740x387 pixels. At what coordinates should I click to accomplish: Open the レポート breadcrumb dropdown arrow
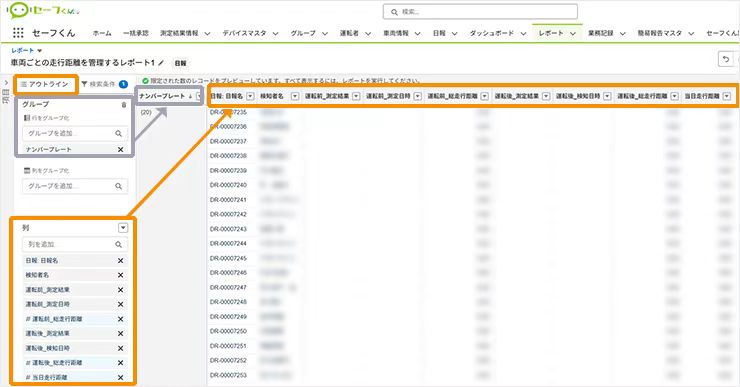click(40, 50)
